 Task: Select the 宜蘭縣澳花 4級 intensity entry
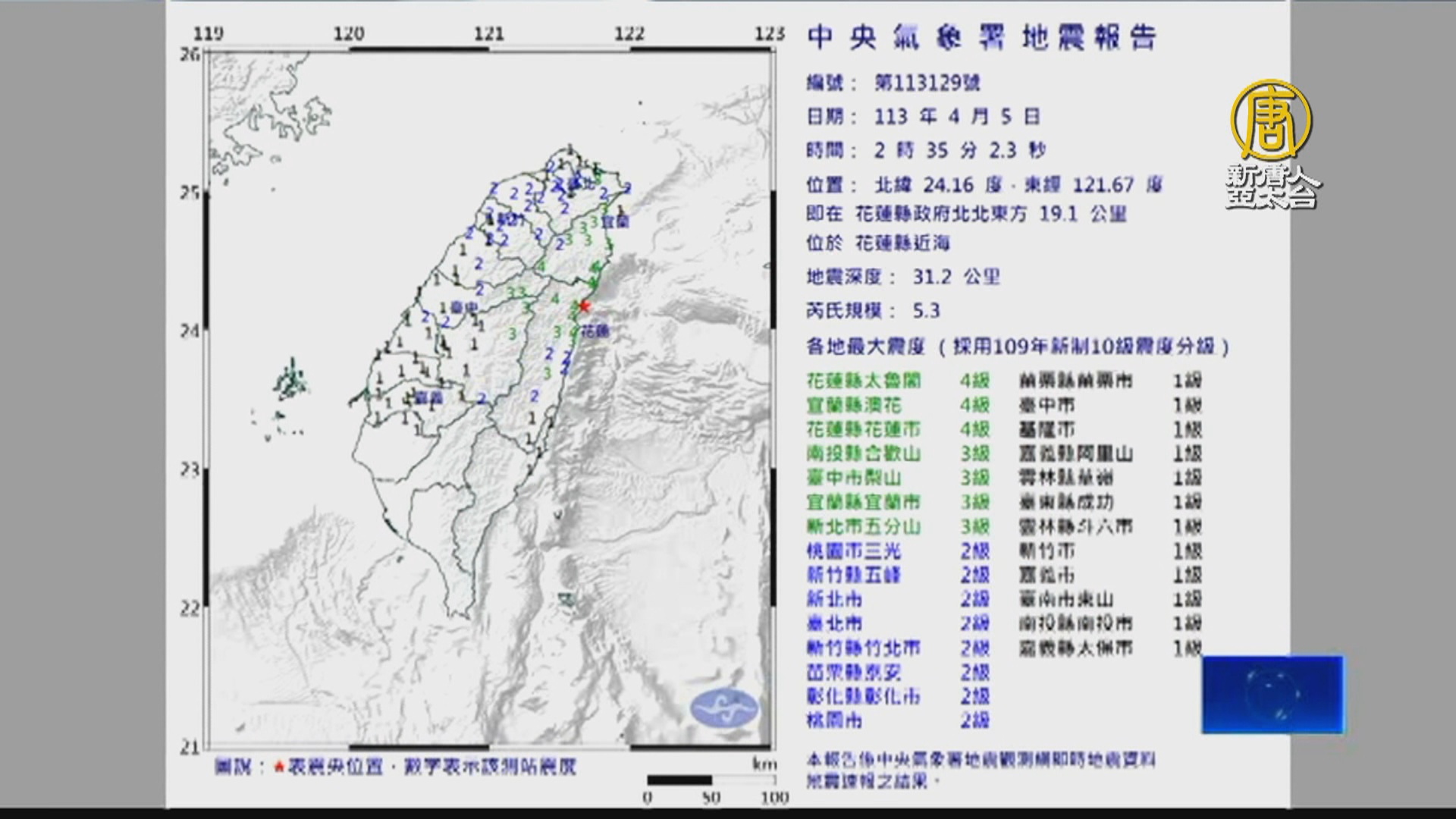point(898,405)
